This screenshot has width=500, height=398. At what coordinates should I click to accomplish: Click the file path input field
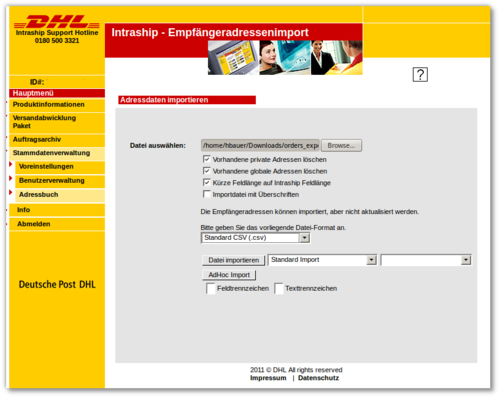[x=260, y=145]
